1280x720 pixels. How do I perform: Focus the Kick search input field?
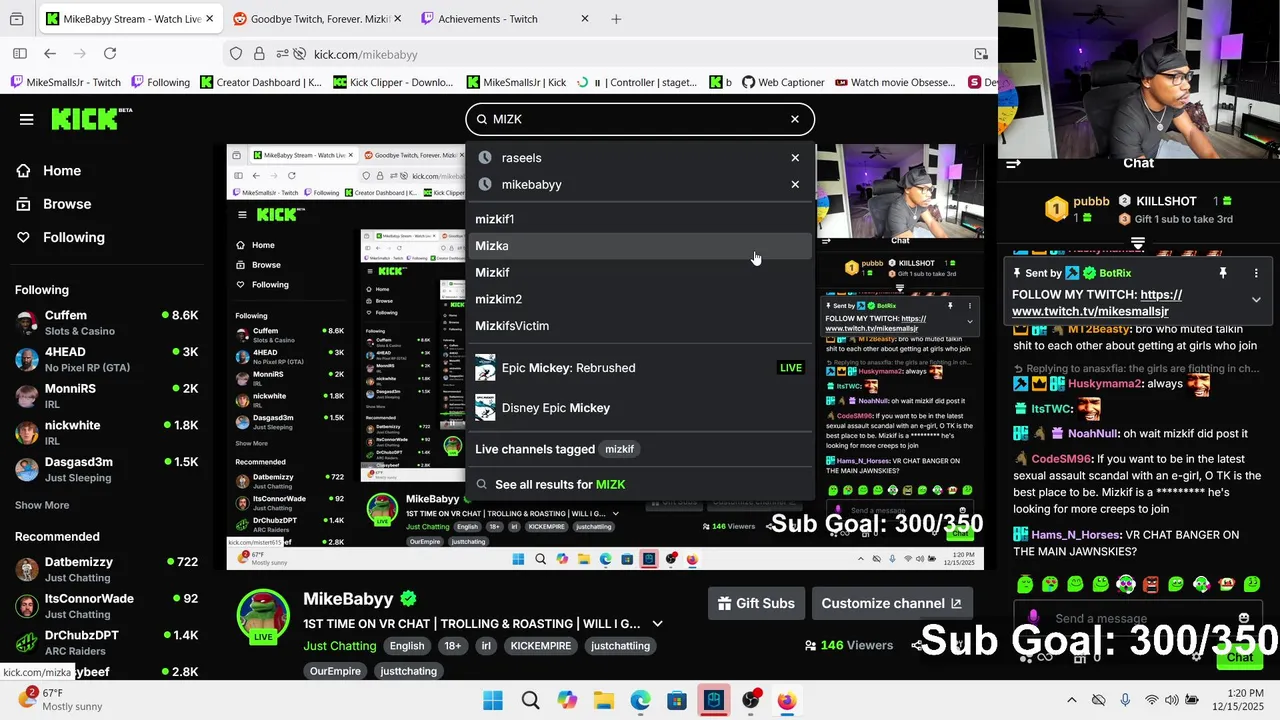coord(640,119)
